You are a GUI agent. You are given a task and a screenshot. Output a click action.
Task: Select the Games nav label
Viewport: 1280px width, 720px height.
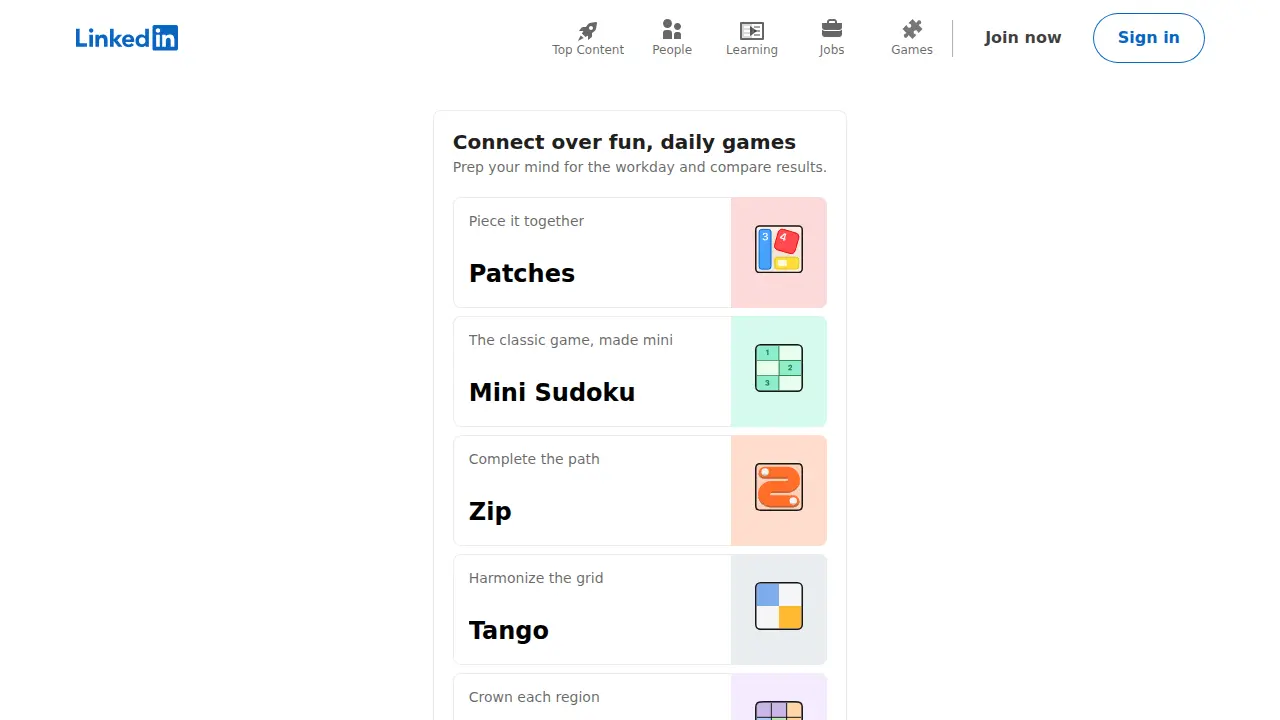pyautogui.click(x=912, y=50)
